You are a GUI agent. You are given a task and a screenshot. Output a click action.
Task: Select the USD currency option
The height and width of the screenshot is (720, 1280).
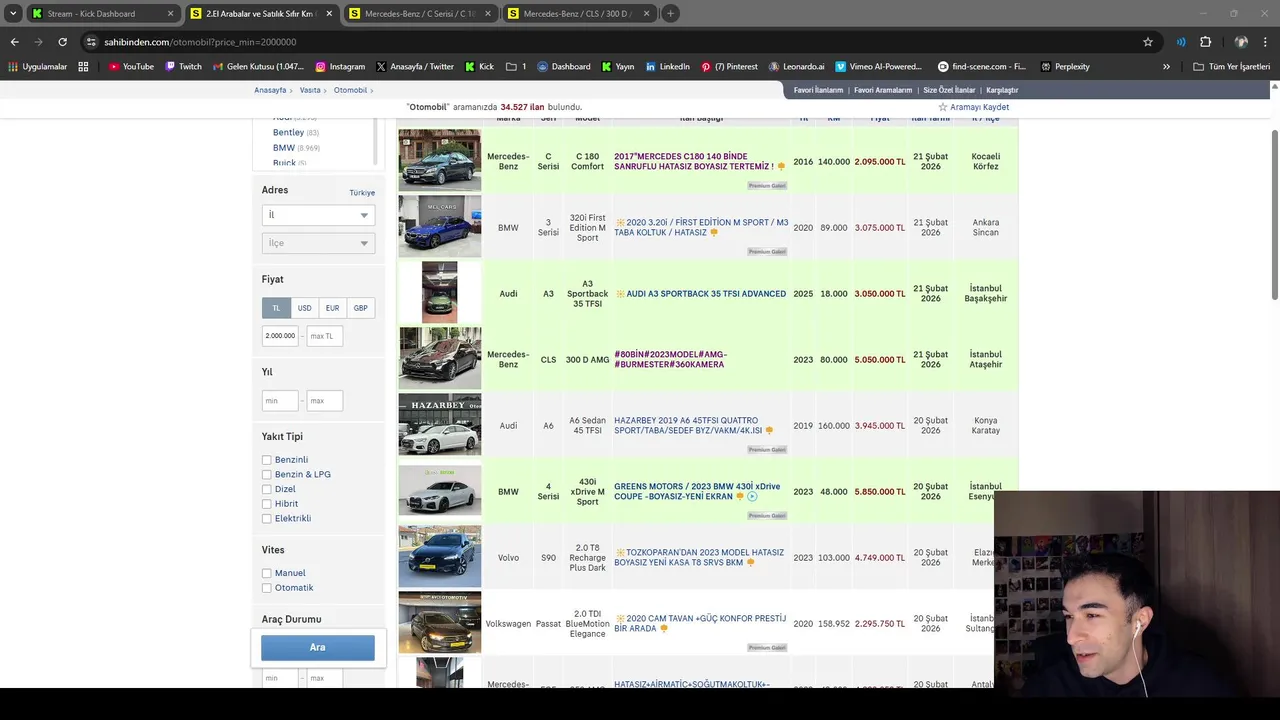[x=304, y=308]
